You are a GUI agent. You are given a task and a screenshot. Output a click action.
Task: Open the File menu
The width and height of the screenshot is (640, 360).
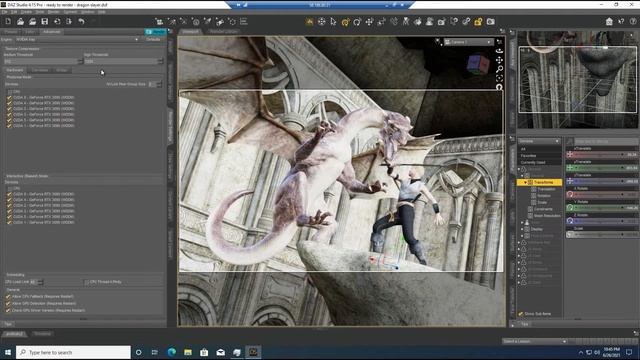(x=4, y=12)
